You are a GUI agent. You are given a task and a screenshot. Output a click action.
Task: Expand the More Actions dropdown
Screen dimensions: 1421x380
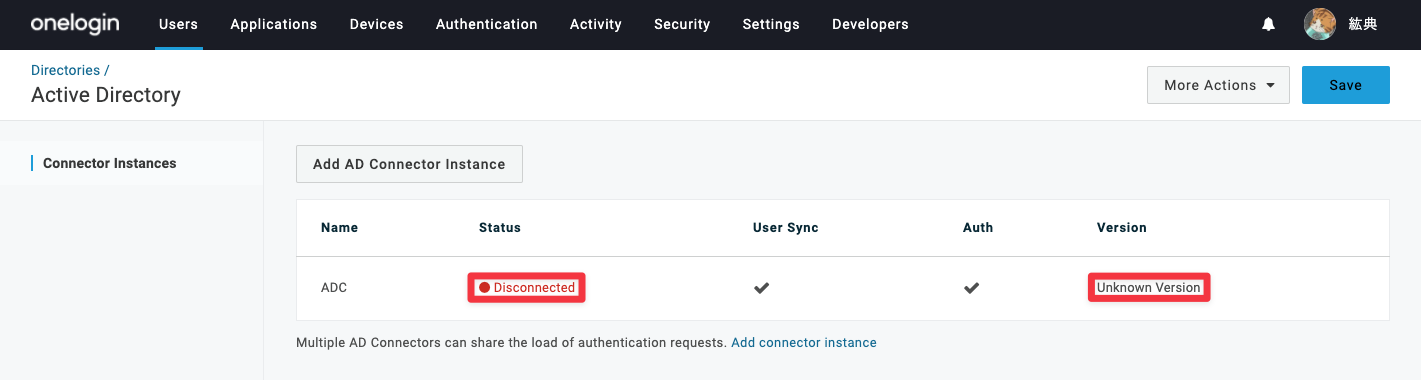1218,85
